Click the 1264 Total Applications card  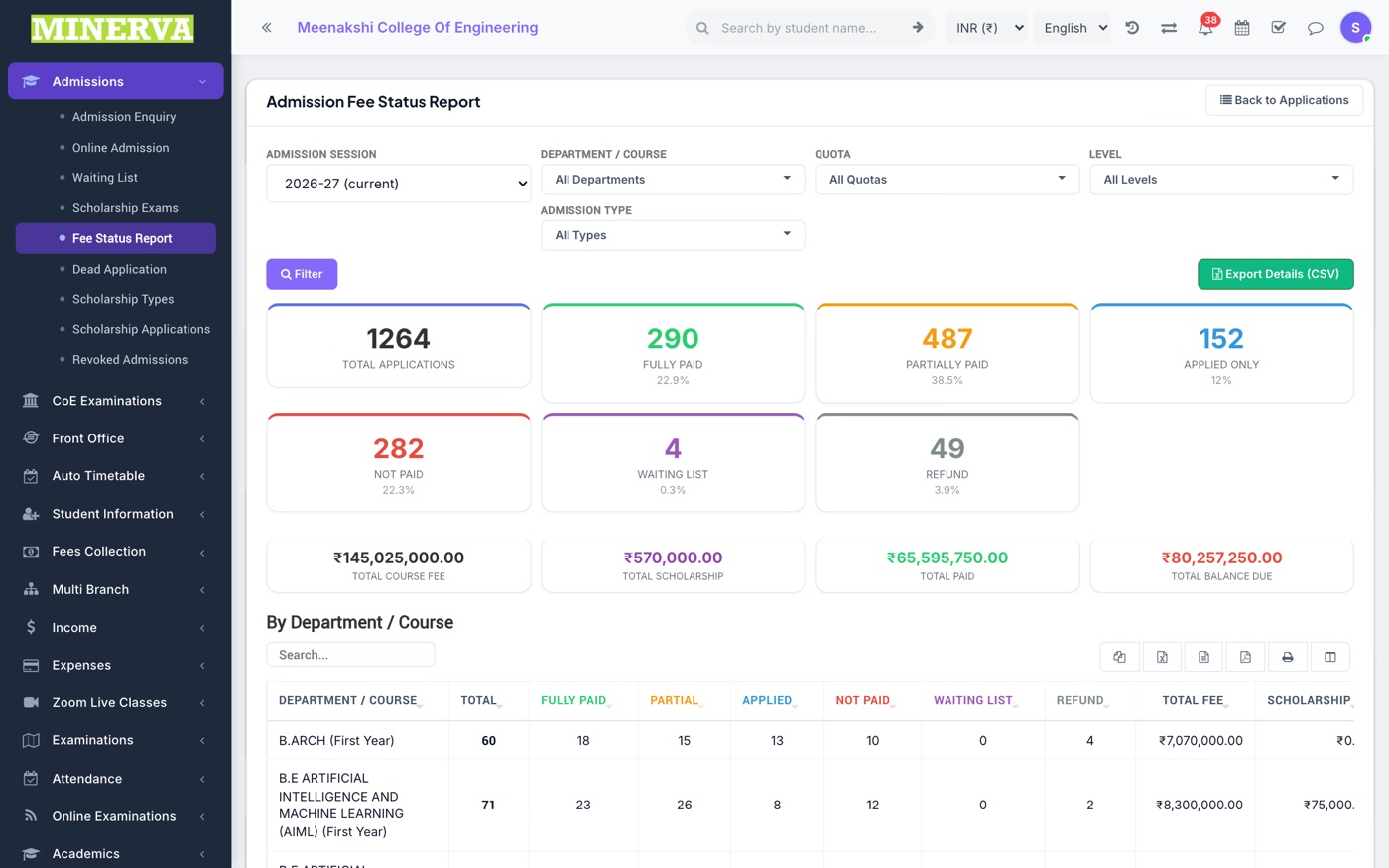[399, 346]
